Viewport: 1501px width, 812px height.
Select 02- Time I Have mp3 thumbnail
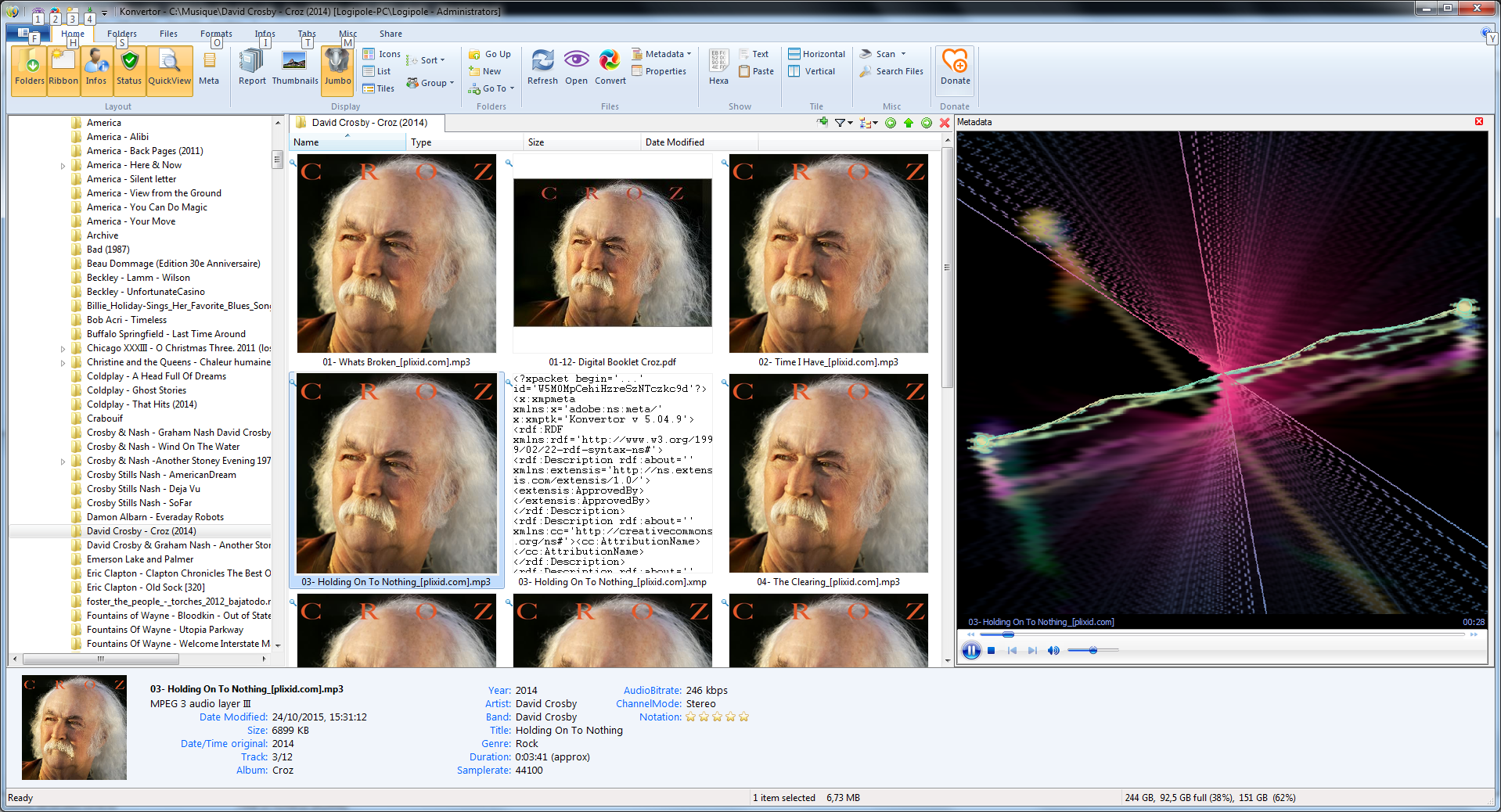coord(829,253)
